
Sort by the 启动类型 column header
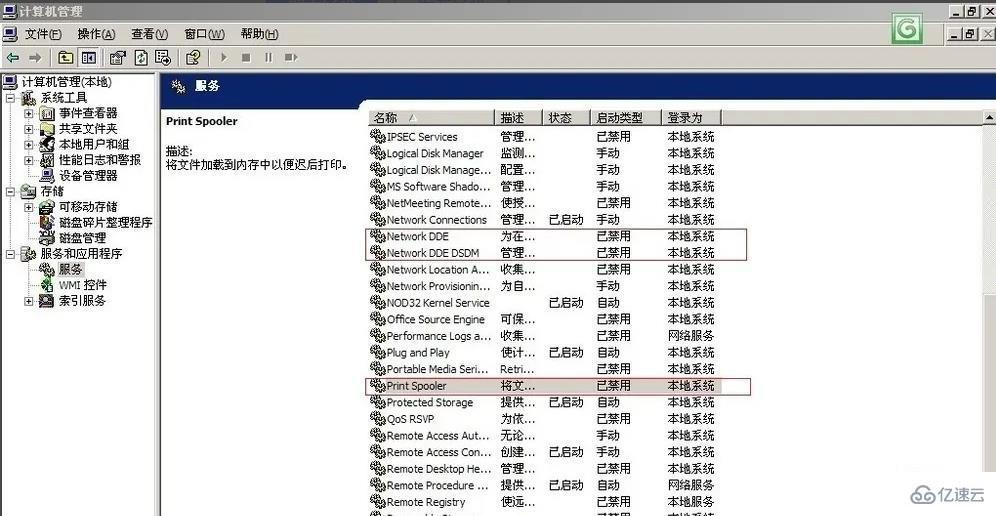(626, 118)
